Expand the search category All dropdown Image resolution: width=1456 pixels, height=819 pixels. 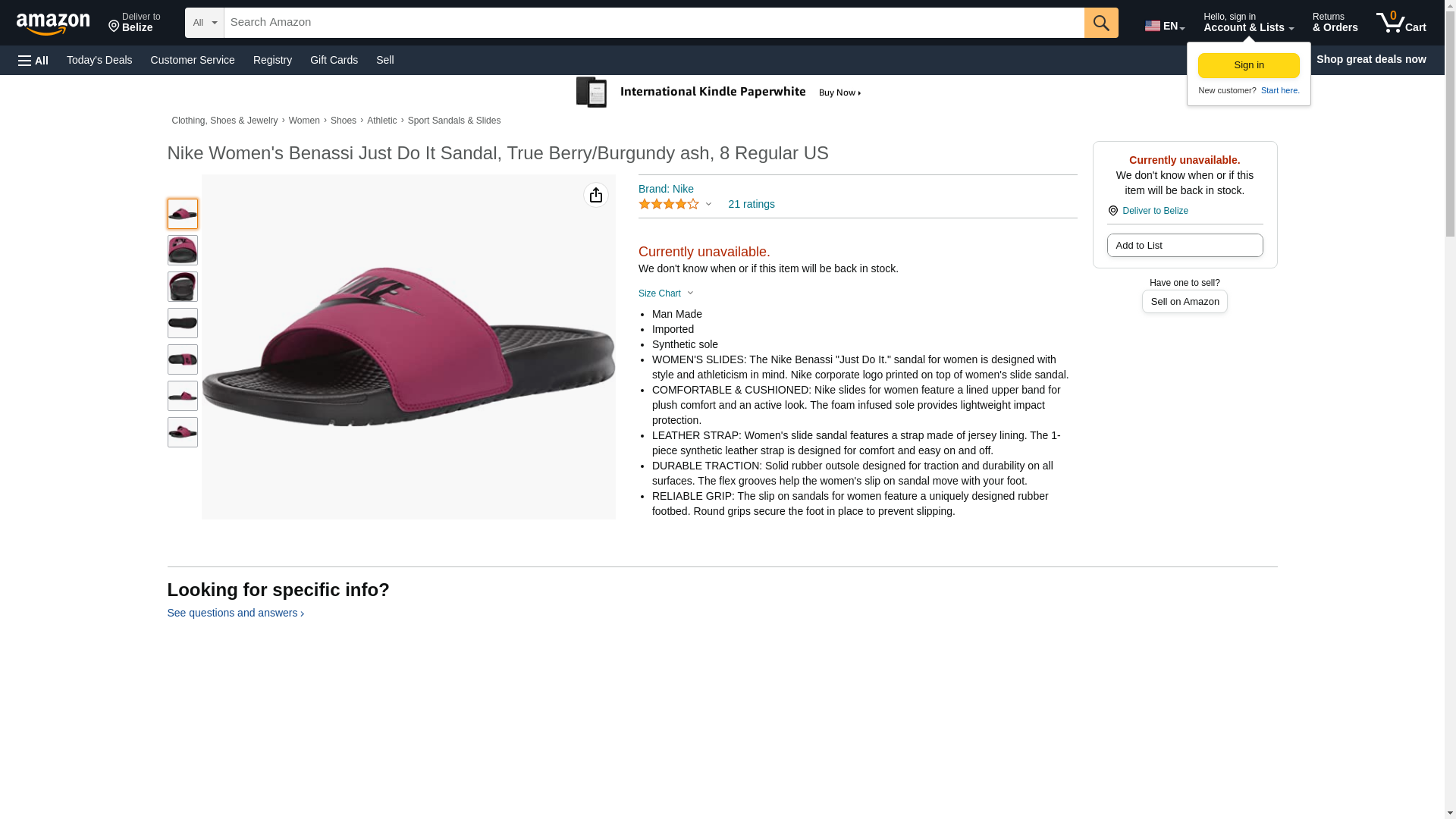coord(204,23)
